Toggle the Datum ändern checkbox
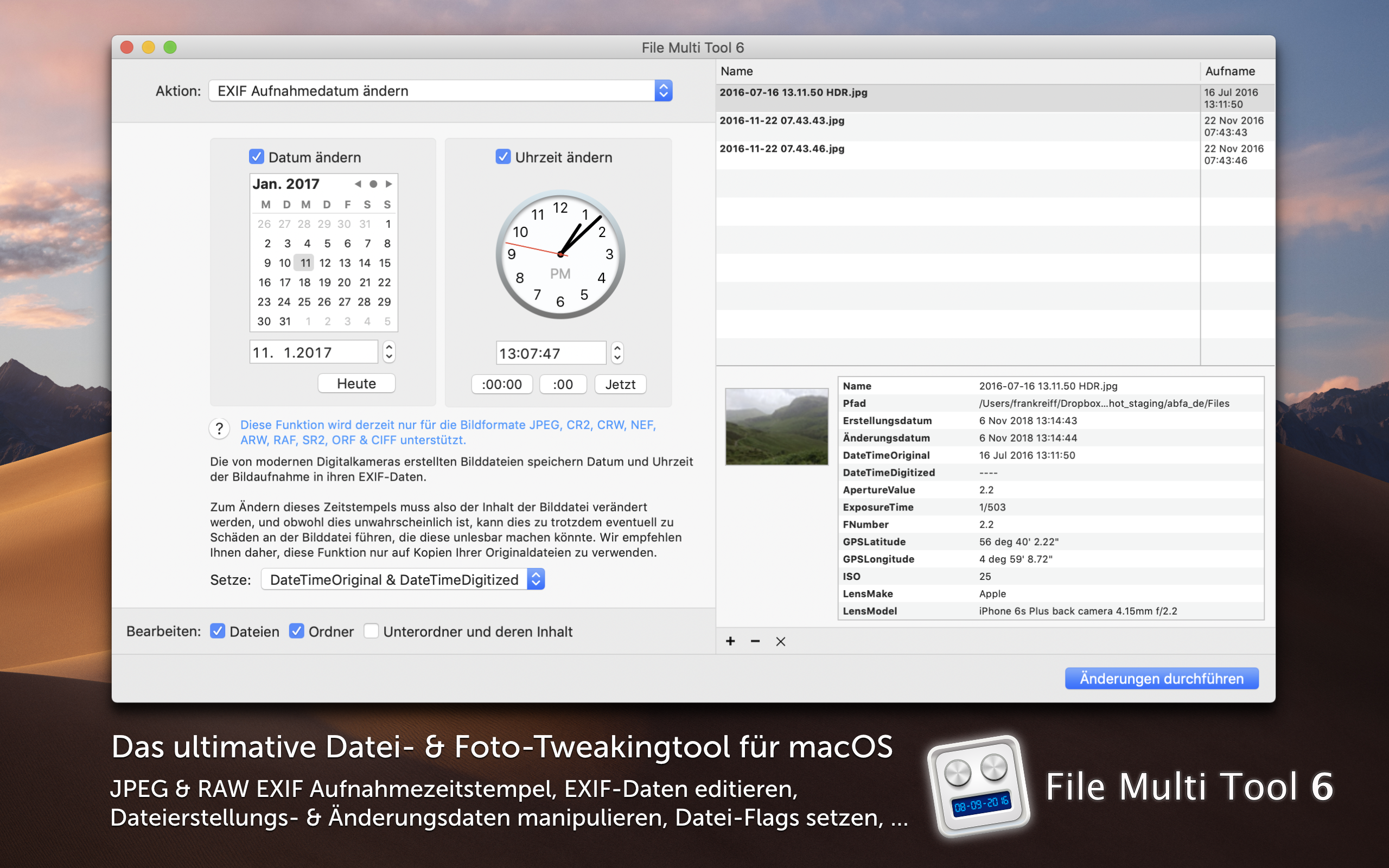1389x868 pixels. click(x=257, y=157)
